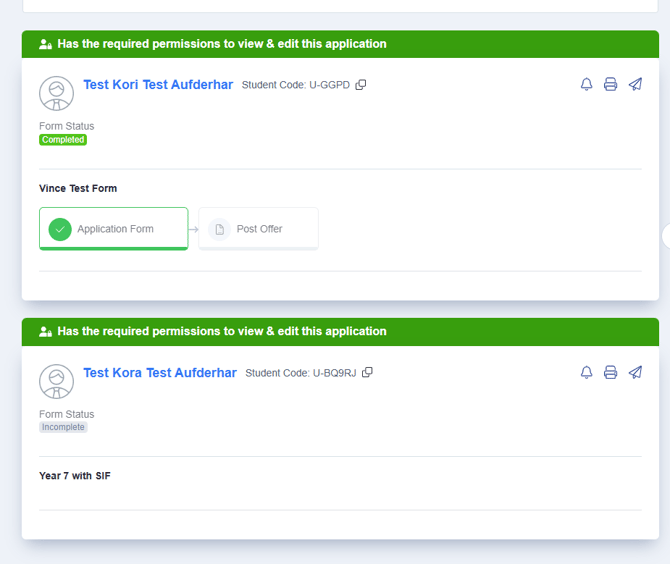Select the Application Form step

(113, 229)
